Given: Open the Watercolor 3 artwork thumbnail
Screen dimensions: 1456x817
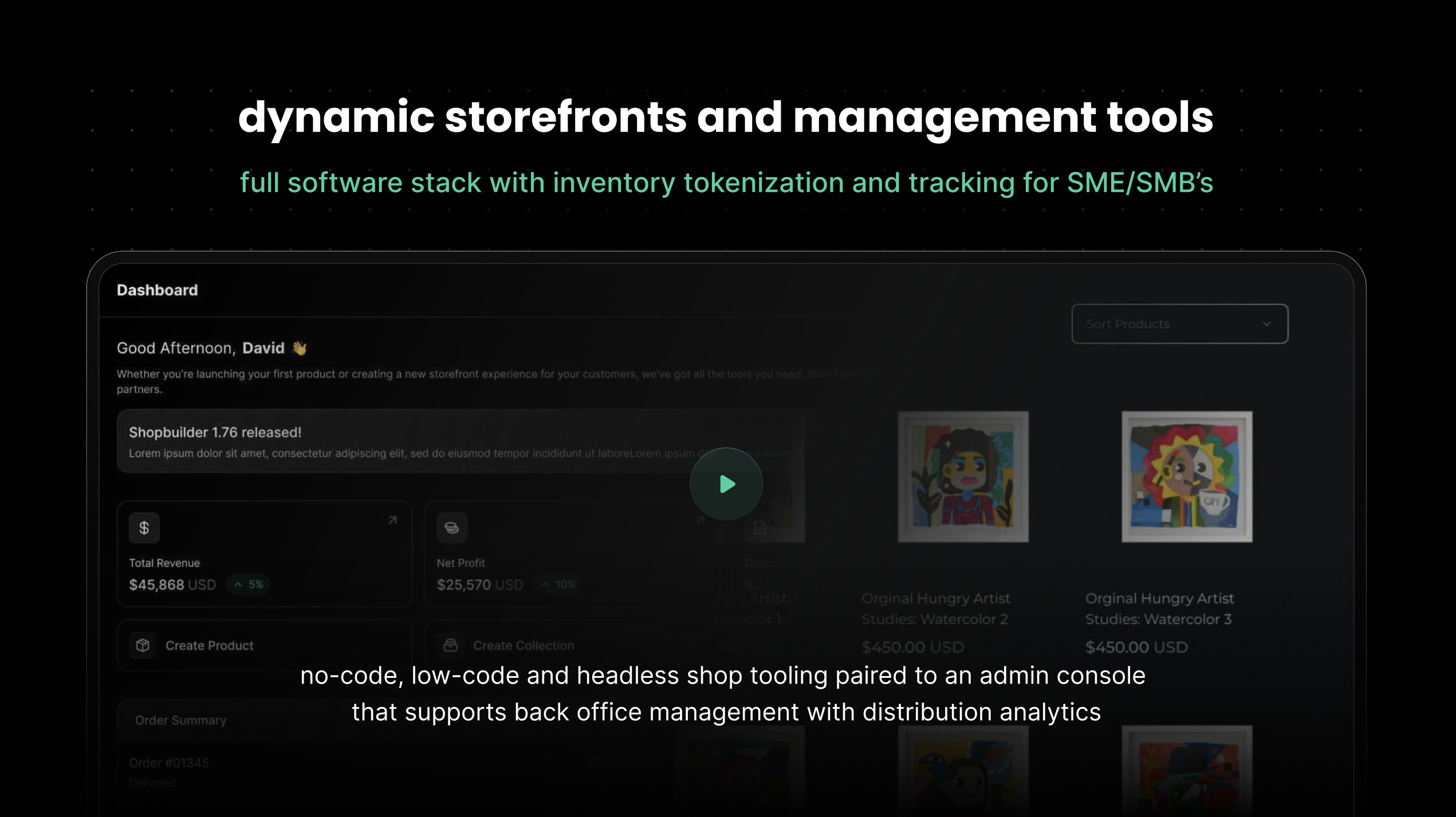Looking at the screenshot, I should (x=1186, y=477).
